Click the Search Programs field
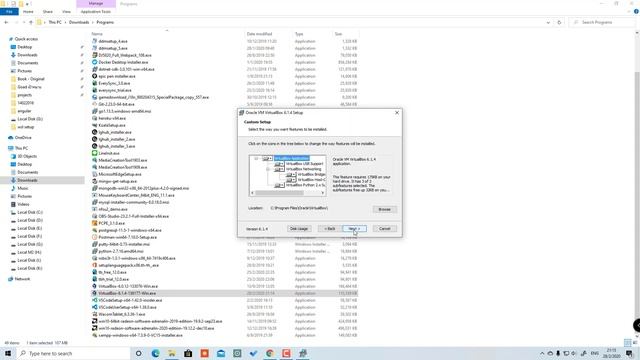 coord(602,22)
